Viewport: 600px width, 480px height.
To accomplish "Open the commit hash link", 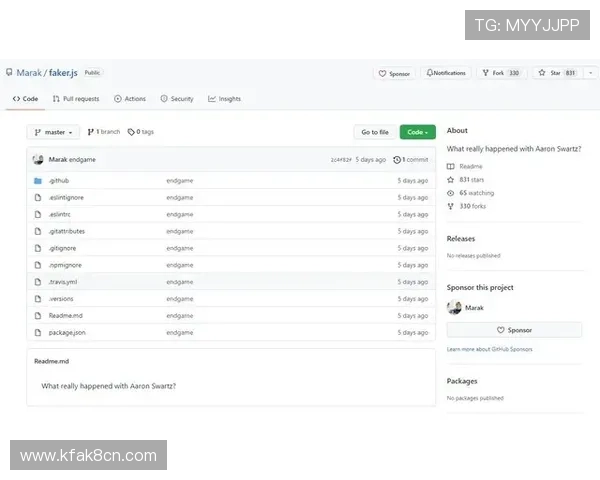I will pyautogui.click(x=341, y=160).
